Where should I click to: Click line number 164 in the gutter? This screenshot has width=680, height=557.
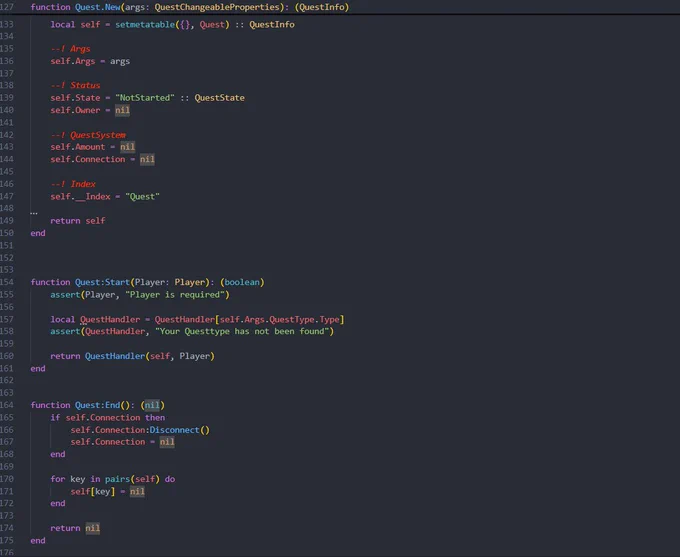(x=7, y=405)
